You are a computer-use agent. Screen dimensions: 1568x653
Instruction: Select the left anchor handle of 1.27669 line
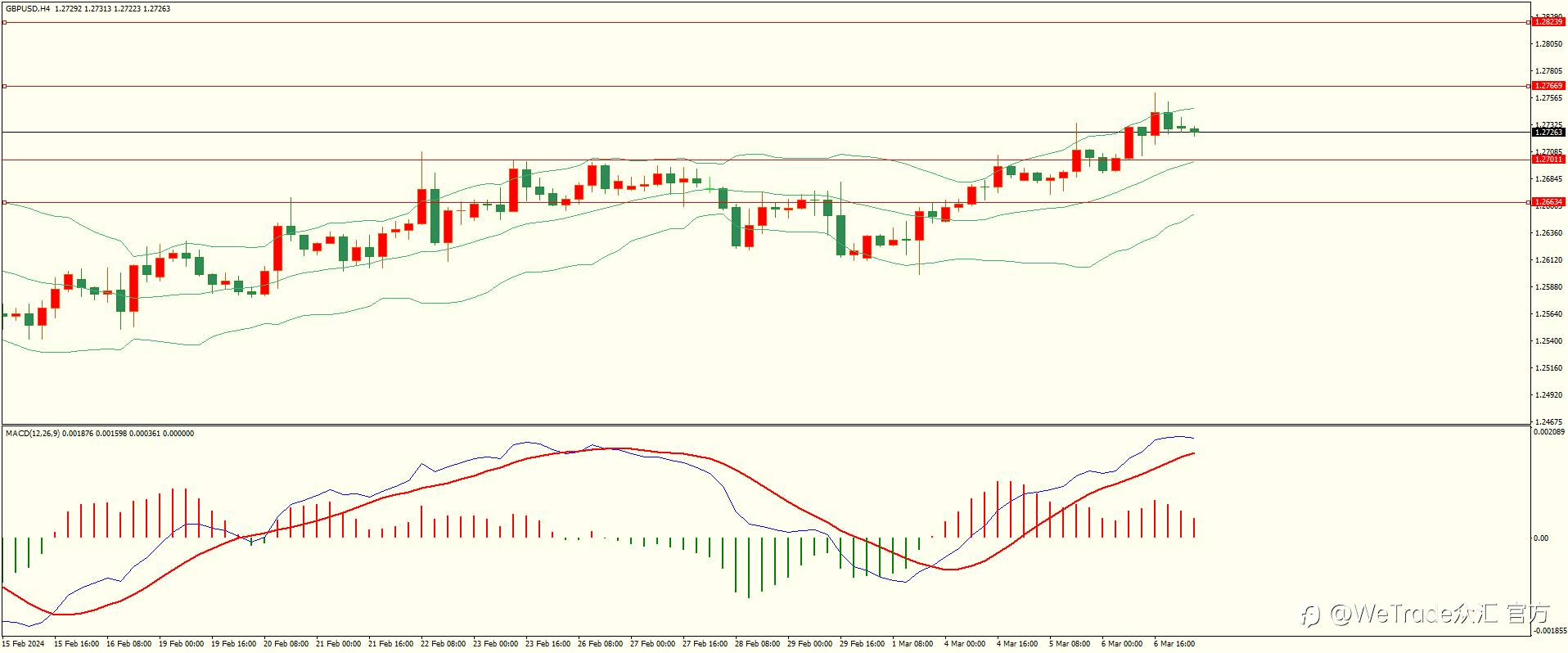point(4,86)
